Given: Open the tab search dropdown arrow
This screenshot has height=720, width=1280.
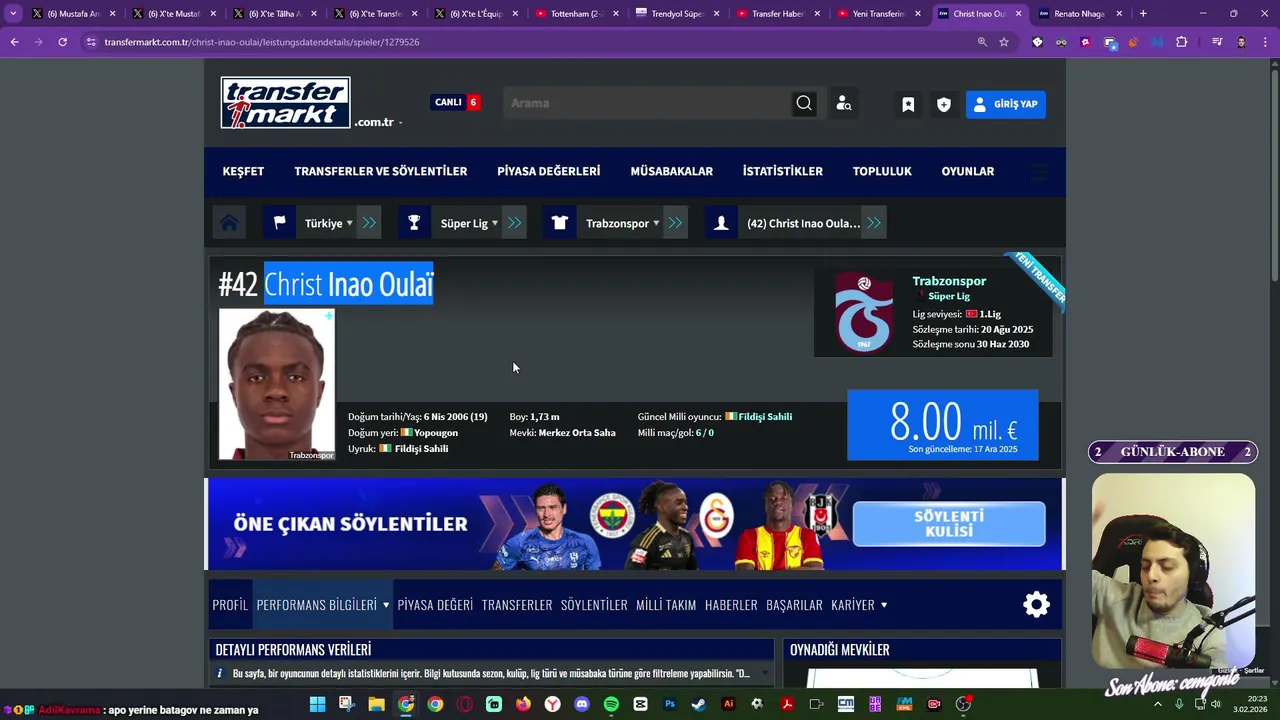Looking at the screenshot, I should point(13,14).
